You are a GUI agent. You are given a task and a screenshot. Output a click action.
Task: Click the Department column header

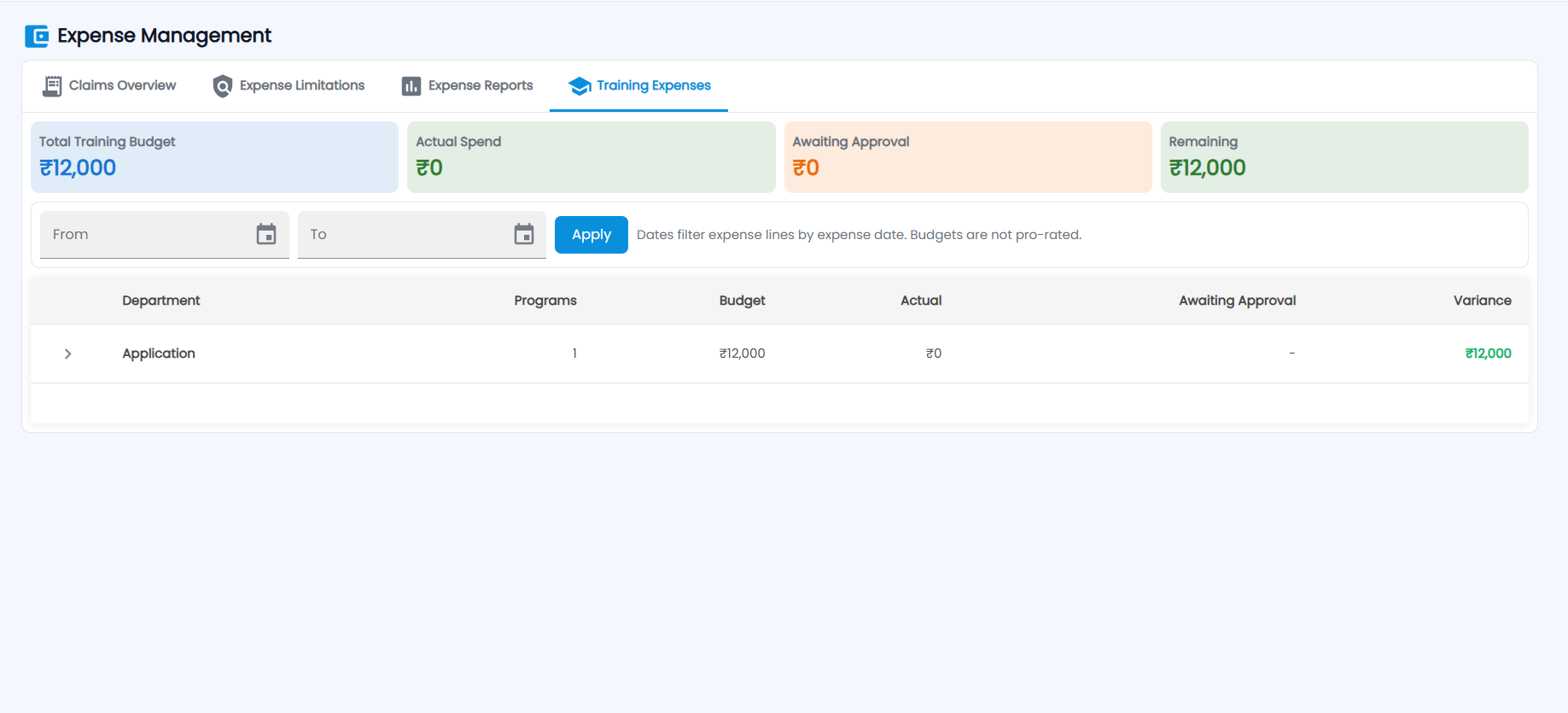point(160,301)
